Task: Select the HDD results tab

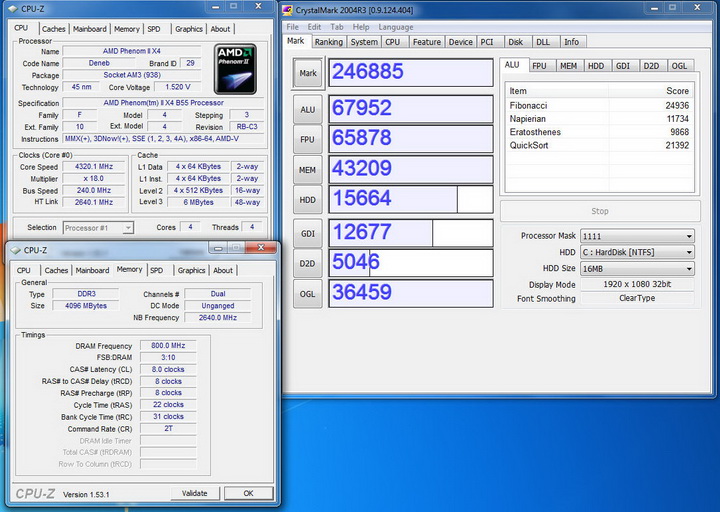Action: (x=596, y=66)
